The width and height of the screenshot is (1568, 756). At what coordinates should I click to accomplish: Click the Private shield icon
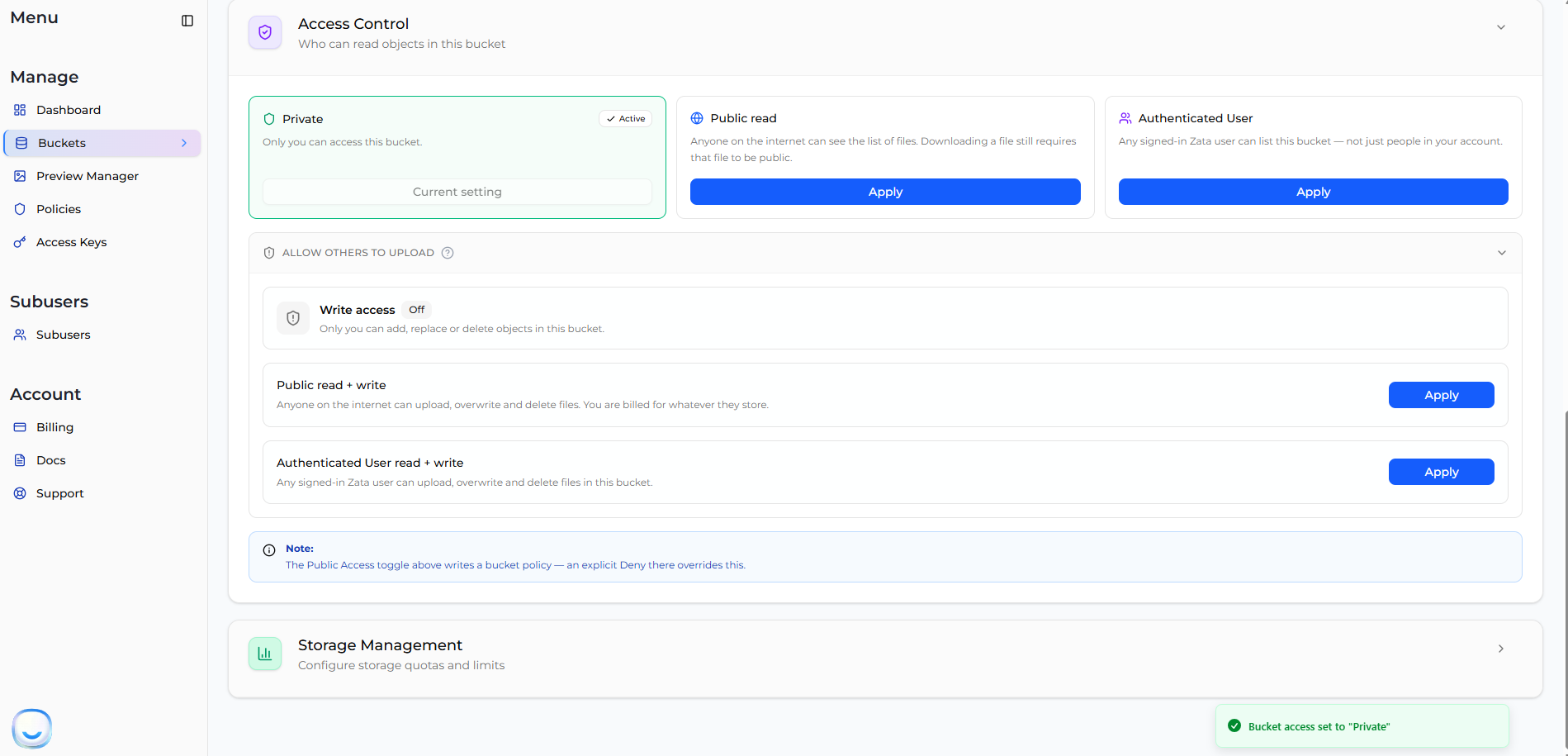[x=269, y=119]
